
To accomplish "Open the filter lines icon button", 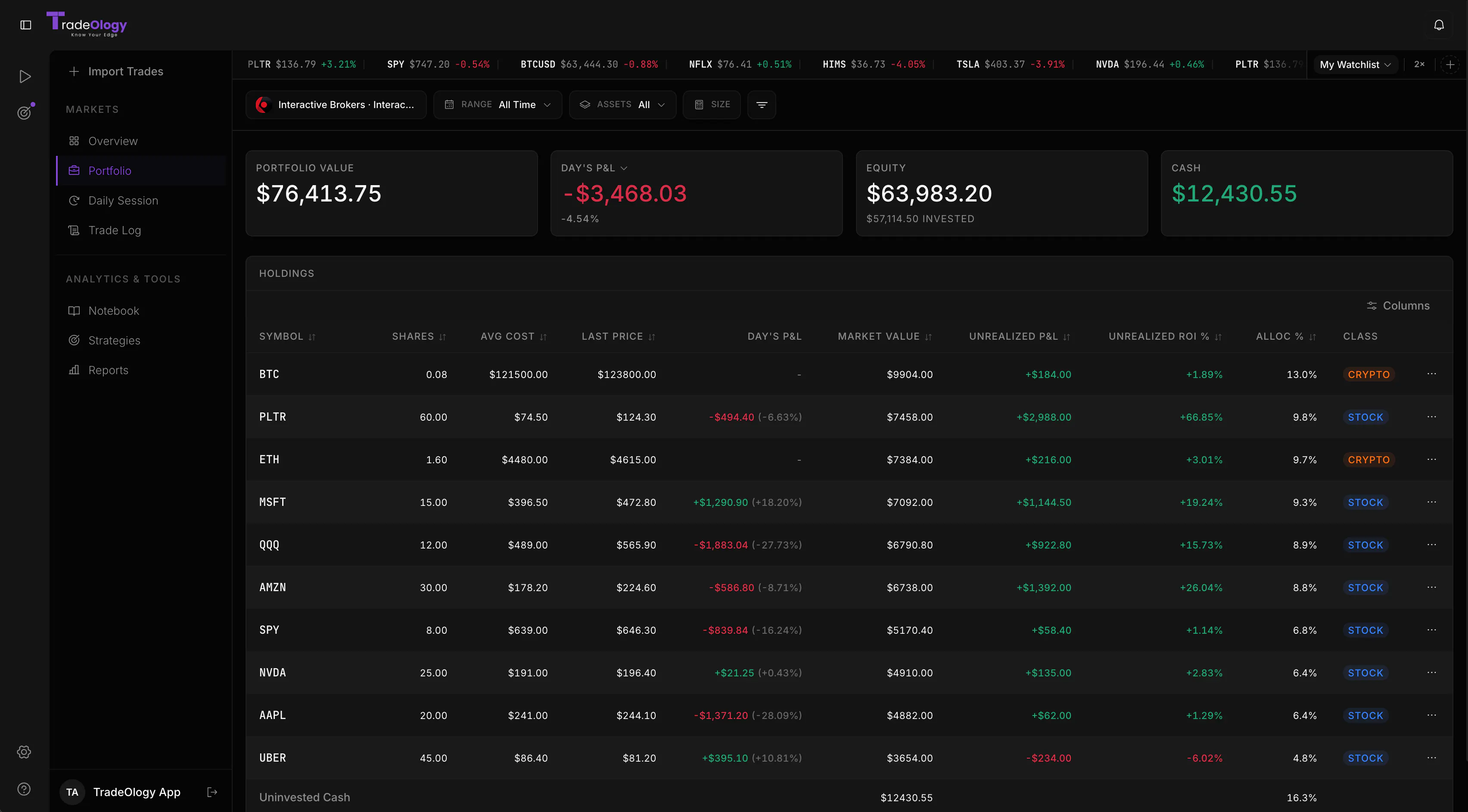I will pos(762,105).
